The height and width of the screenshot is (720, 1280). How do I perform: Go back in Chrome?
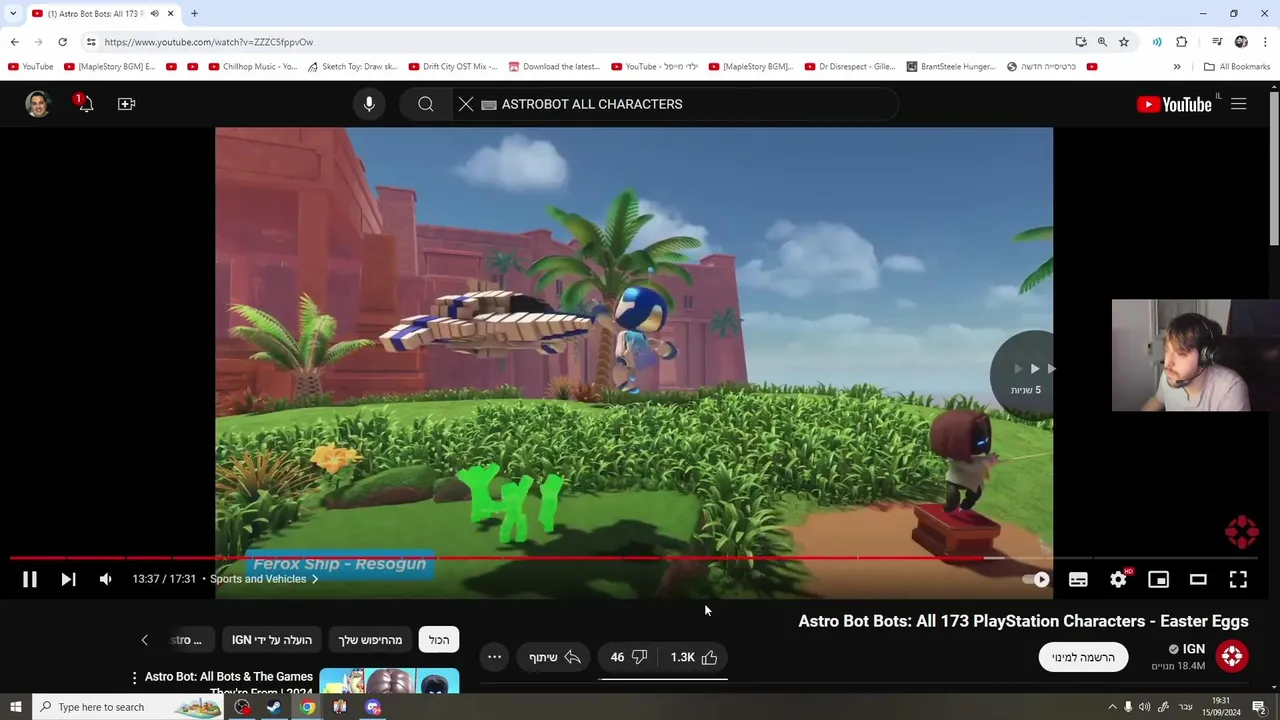click(x=14, y=42)
